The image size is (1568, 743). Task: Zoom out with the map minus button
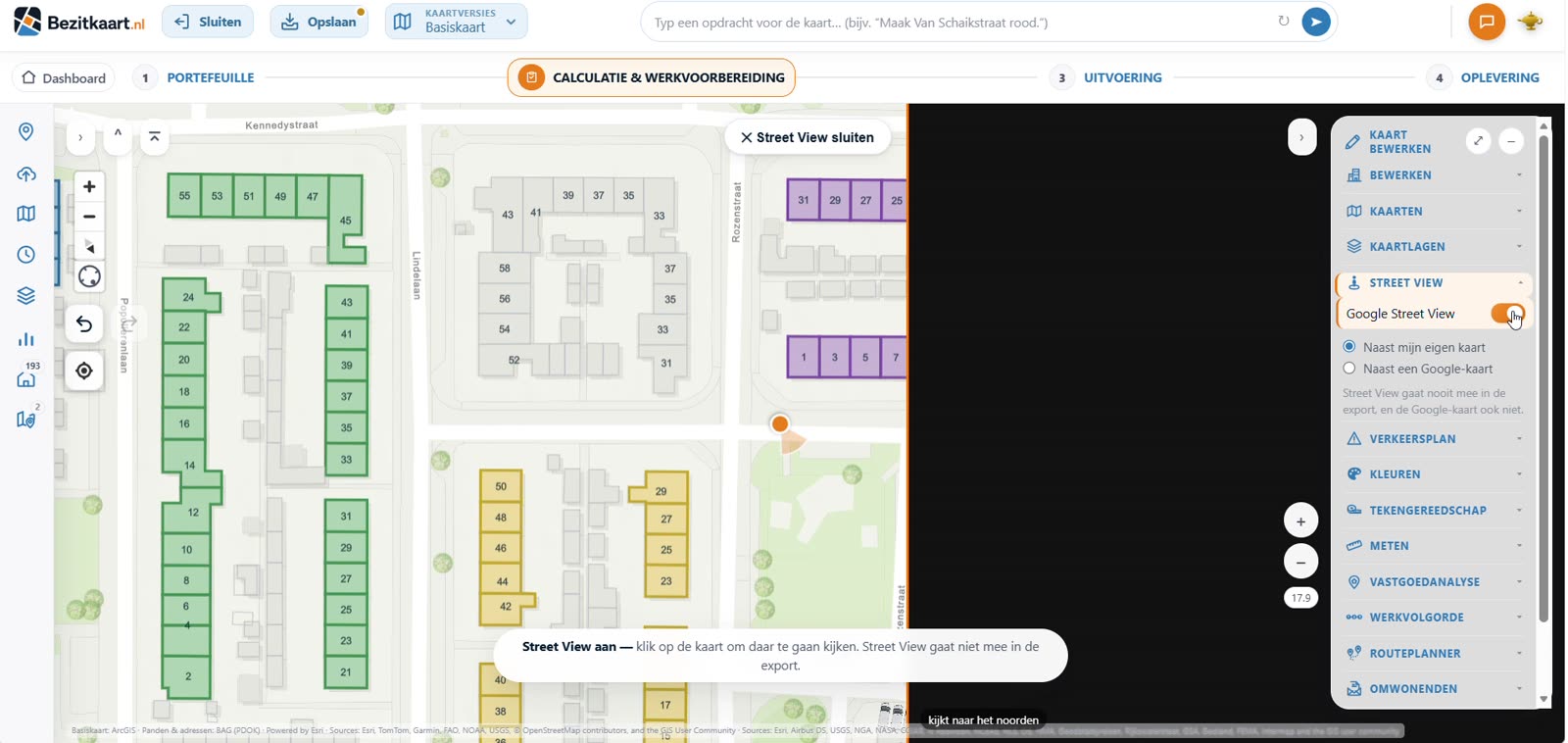[x=89, y=217]
